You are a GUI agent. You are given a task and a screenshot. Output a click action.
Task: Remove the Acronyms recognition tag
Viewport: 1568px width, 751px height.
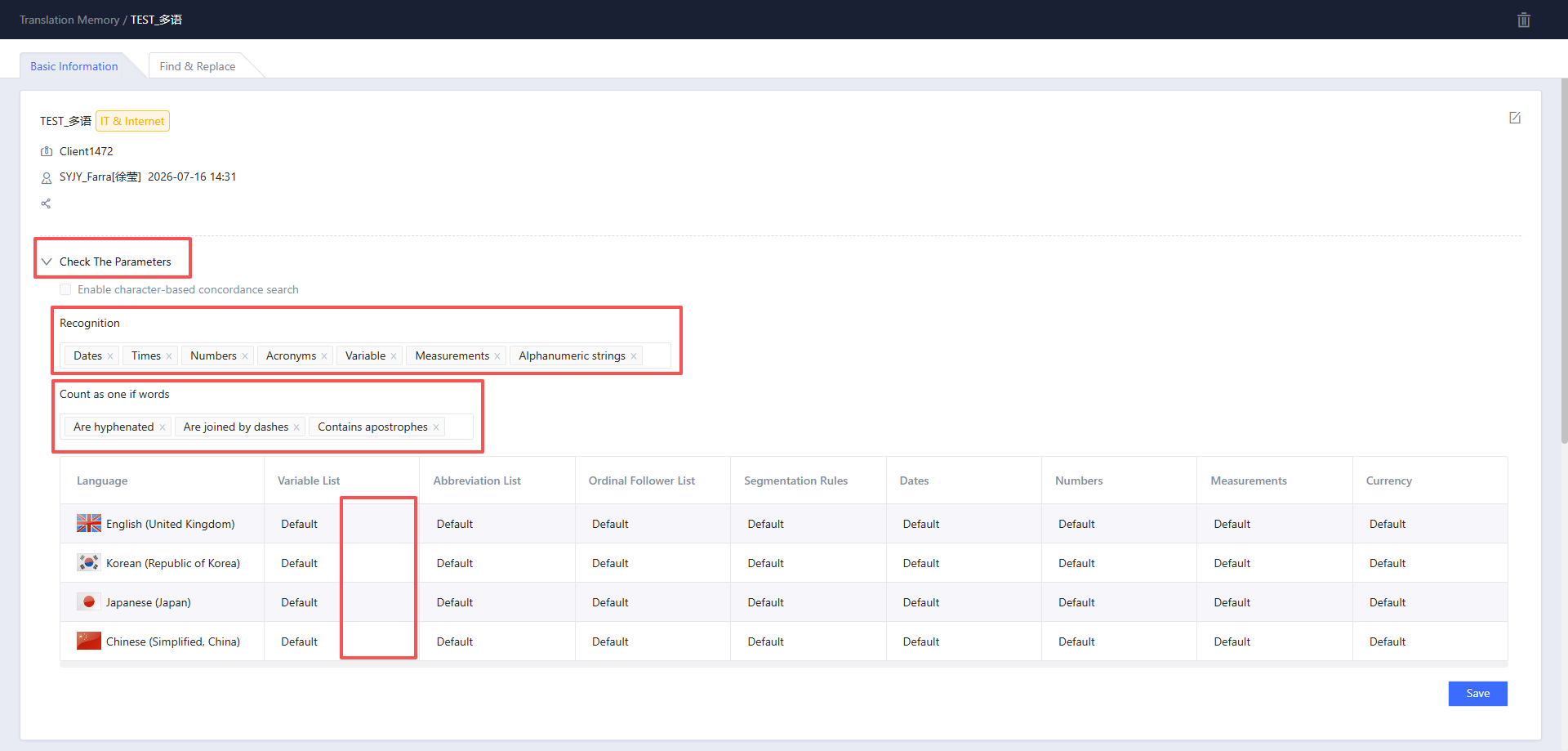tap(324, 356)
